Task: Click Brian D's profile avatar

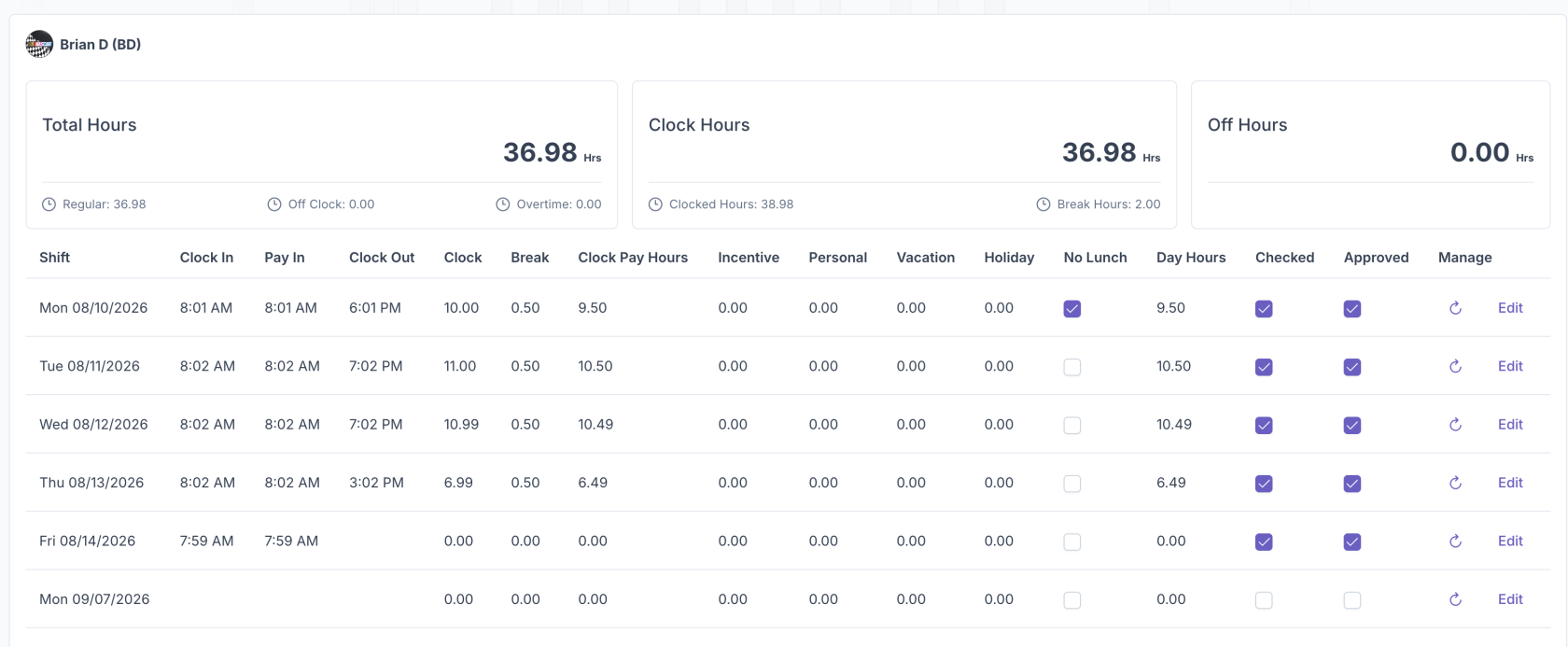Action: (x=39, y=44)
